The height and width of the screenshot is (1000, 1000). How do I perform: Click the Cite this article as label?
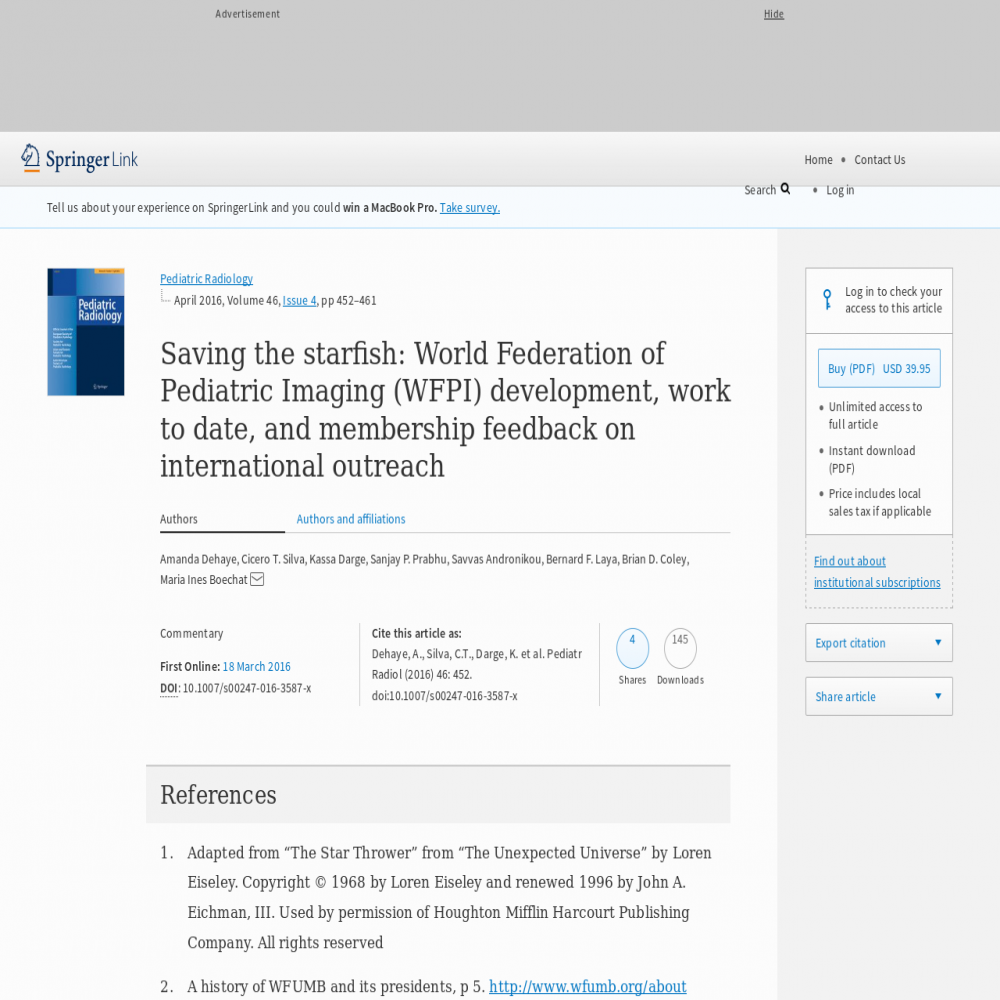(416, 633)
